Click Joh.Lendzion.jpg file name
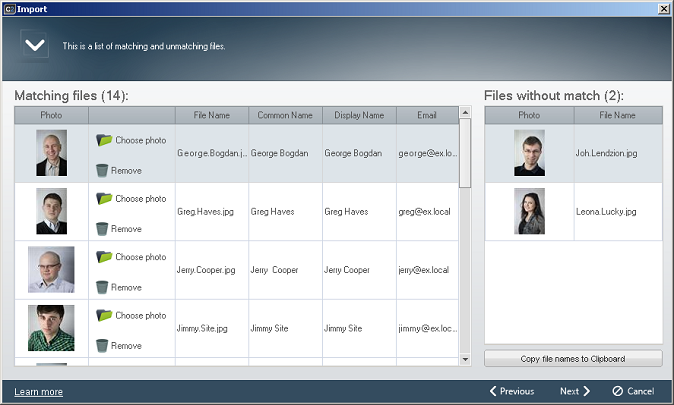 607,153
